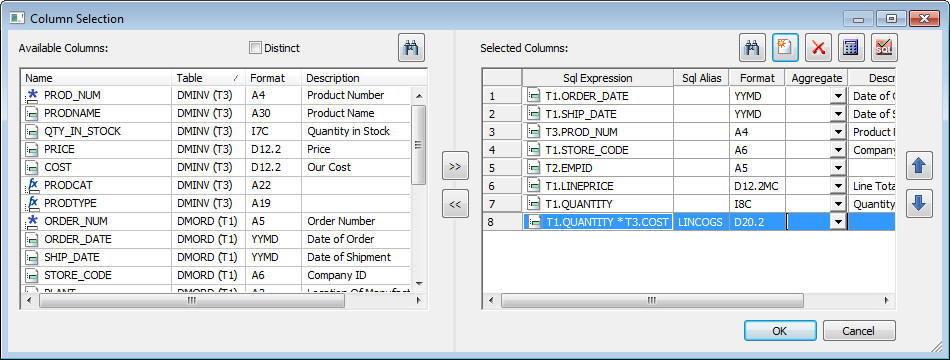Click the column icon beside STORE_CODE in Available Columns

(33, 275)
